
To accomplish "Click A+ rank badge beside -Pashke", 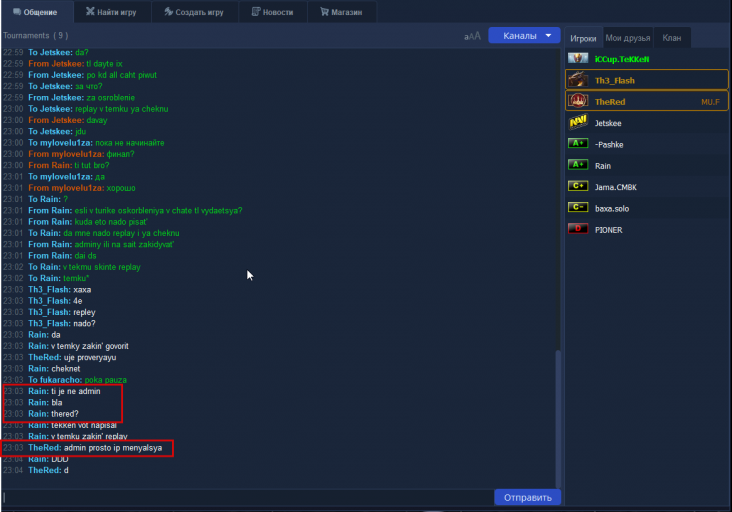I will (578, 143).
